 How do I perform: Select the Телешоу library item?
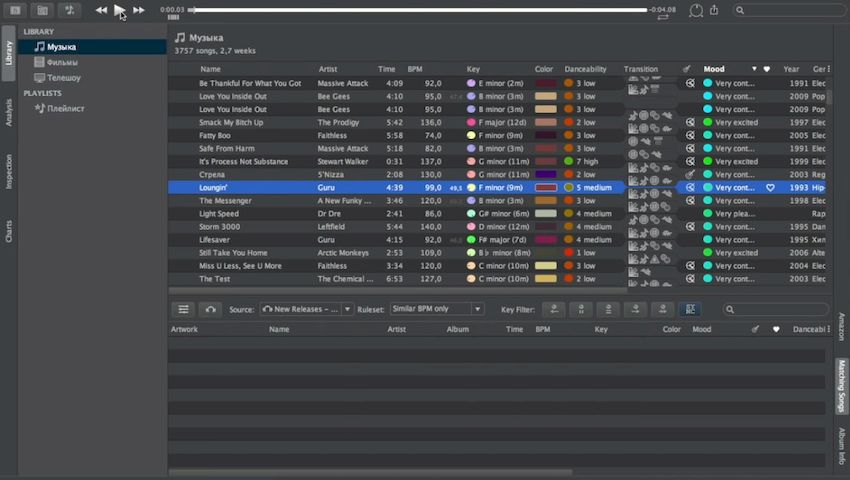point(63,78)
